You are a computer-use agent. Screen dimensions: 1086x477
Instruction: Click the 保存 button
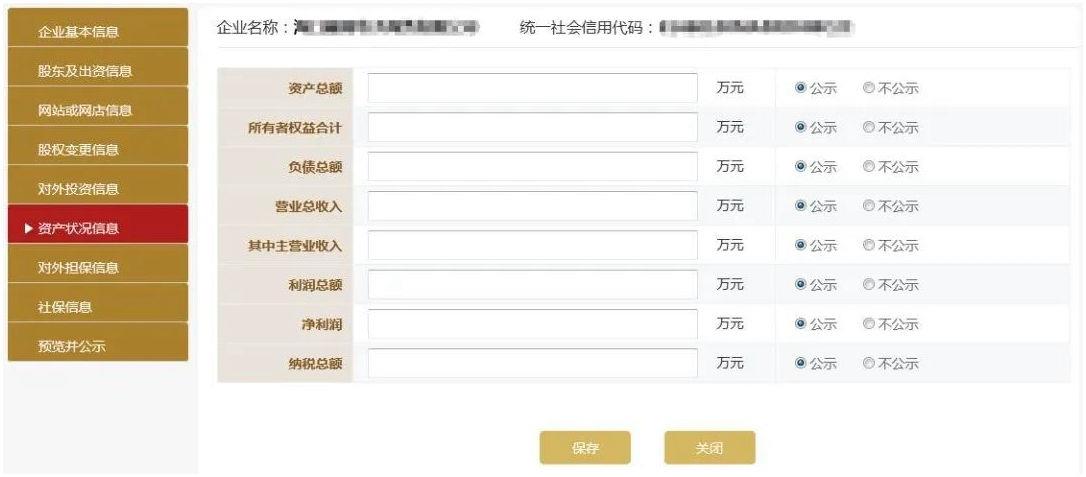[585, 448]
